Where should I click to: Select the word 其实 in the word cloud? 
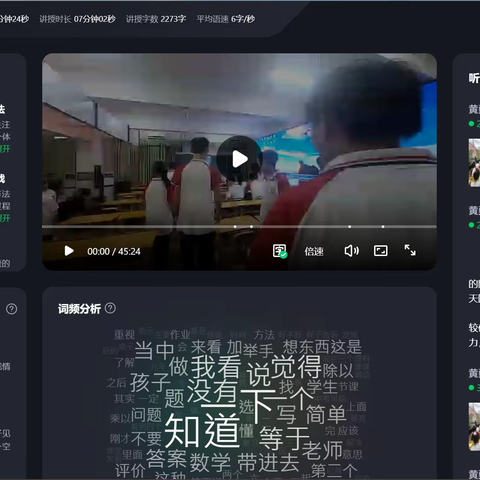click(x=124, y=399)
